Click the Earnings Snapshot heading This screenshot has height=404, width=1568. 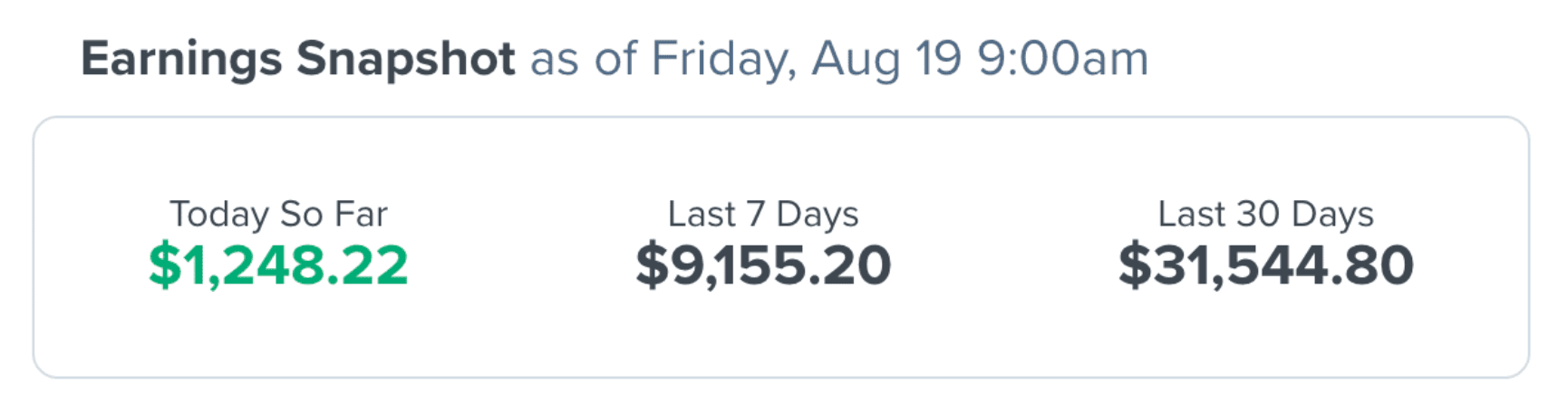pos(297,59)
